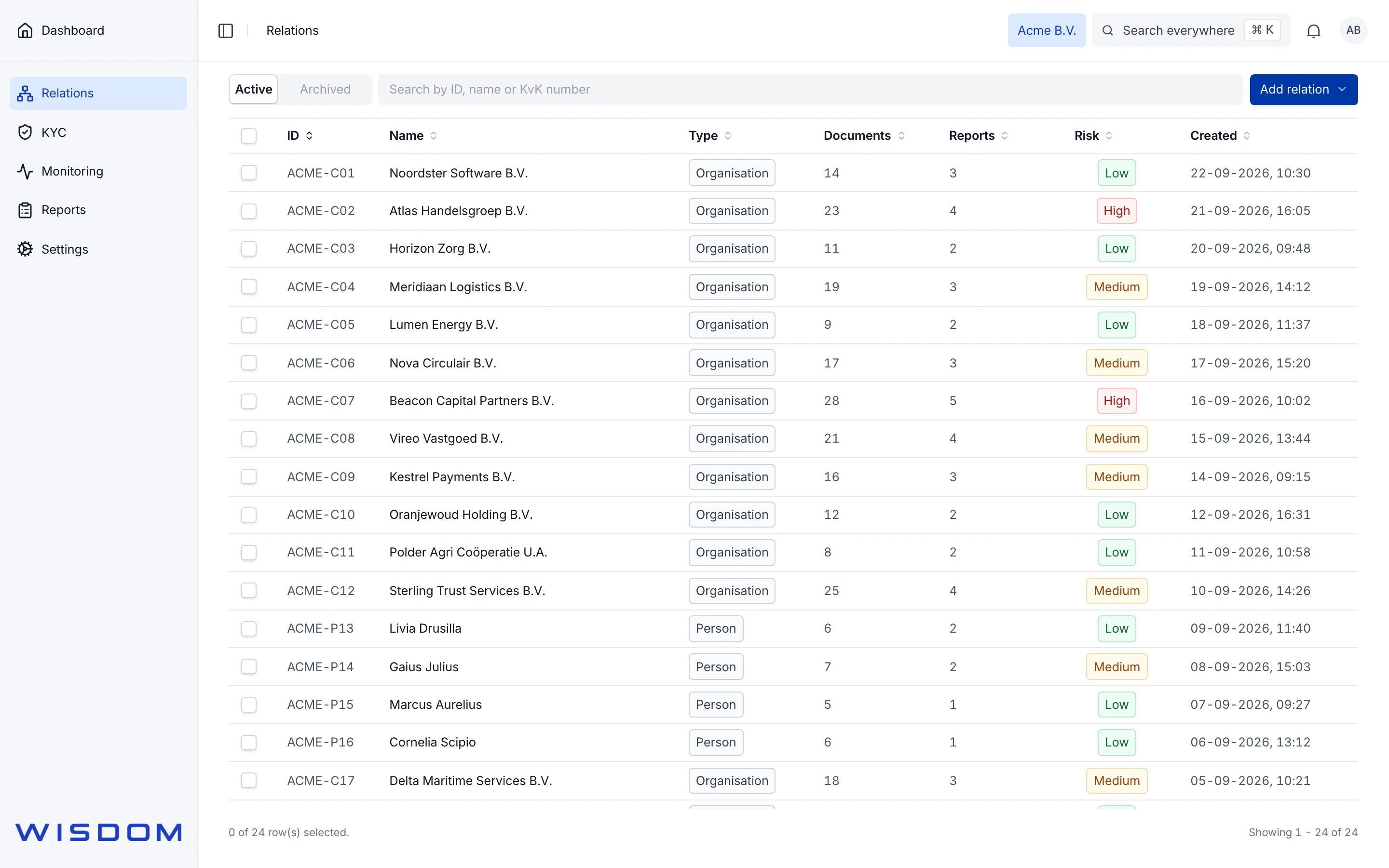This screenshot has width=1389, height=868.
Task: Click the WISDOM logo
Action: click(x=99, y=832)
